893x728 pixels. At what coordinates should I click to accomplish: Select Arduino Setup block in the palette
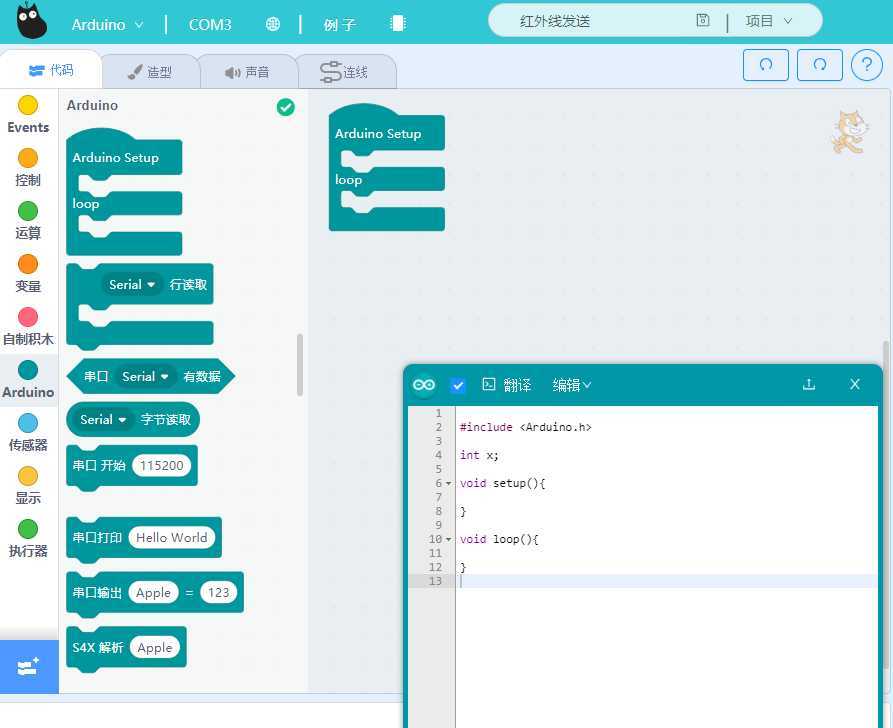(x=116, y=157)
